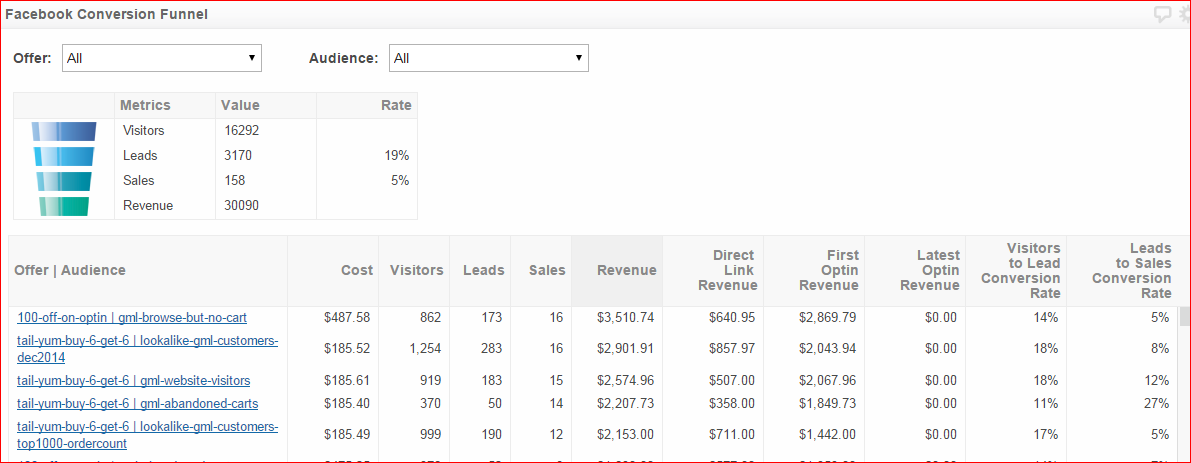Open tail-yum-buy-6-get-6 | gml-abandoned-carts link
1191x463 pixels.
tap(137, 404)
